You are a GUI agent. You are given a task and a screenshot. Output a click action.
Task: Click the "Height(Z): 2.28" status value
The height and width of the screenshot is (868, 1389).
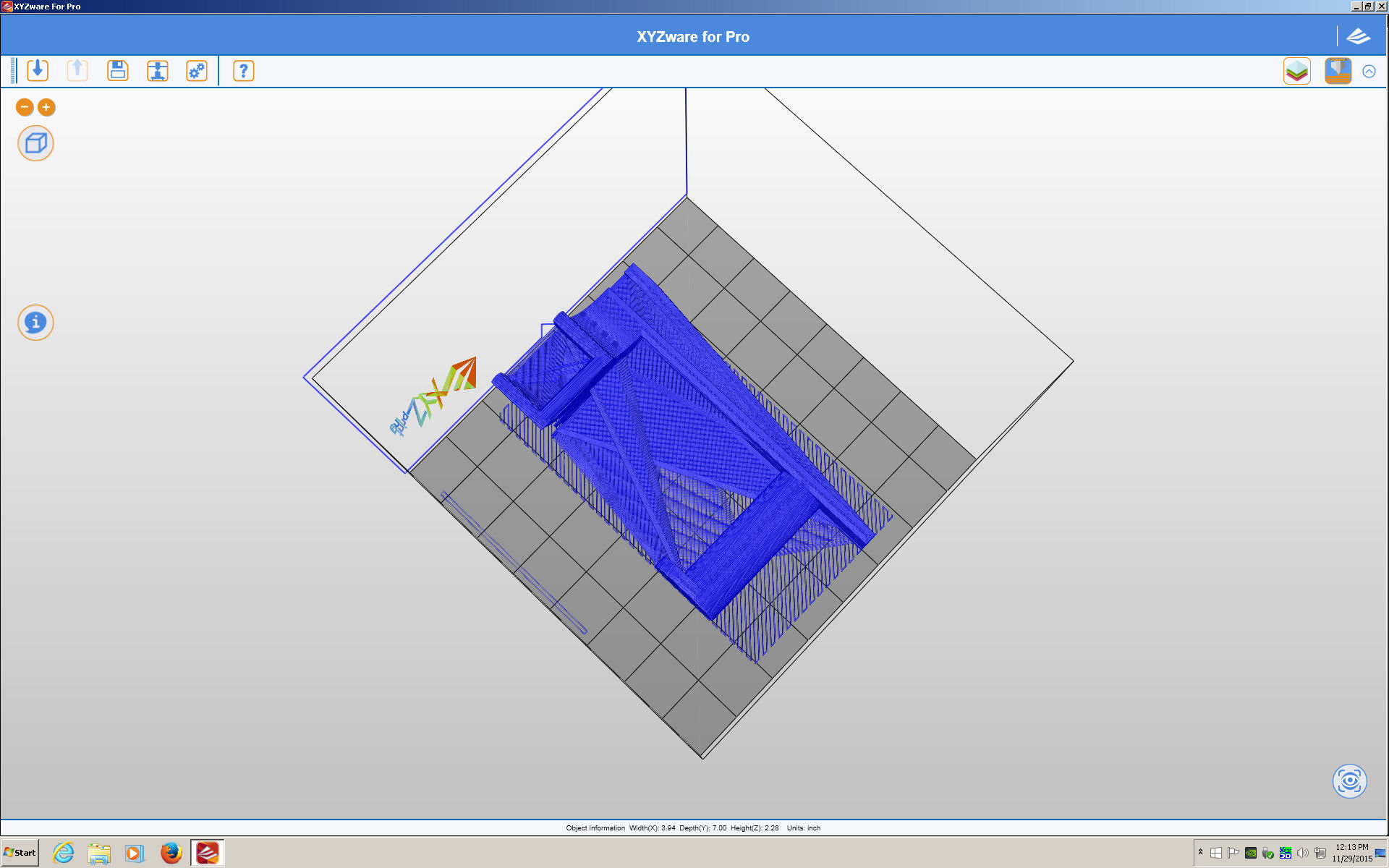click(755, 828)
